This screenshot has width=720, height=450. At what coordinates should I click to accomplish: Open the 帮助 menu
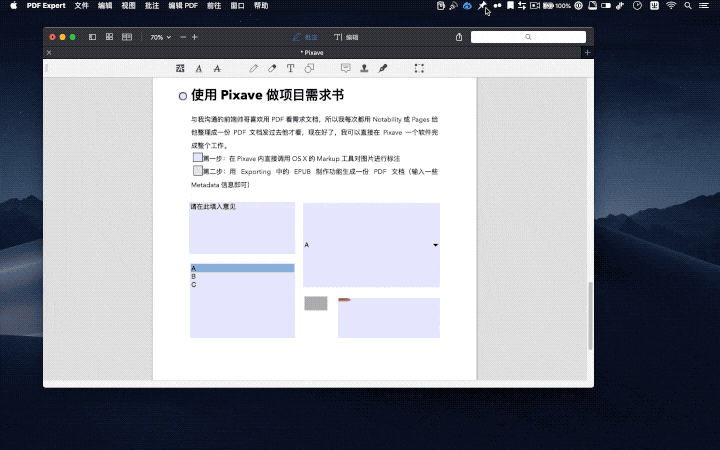(261, 6)
